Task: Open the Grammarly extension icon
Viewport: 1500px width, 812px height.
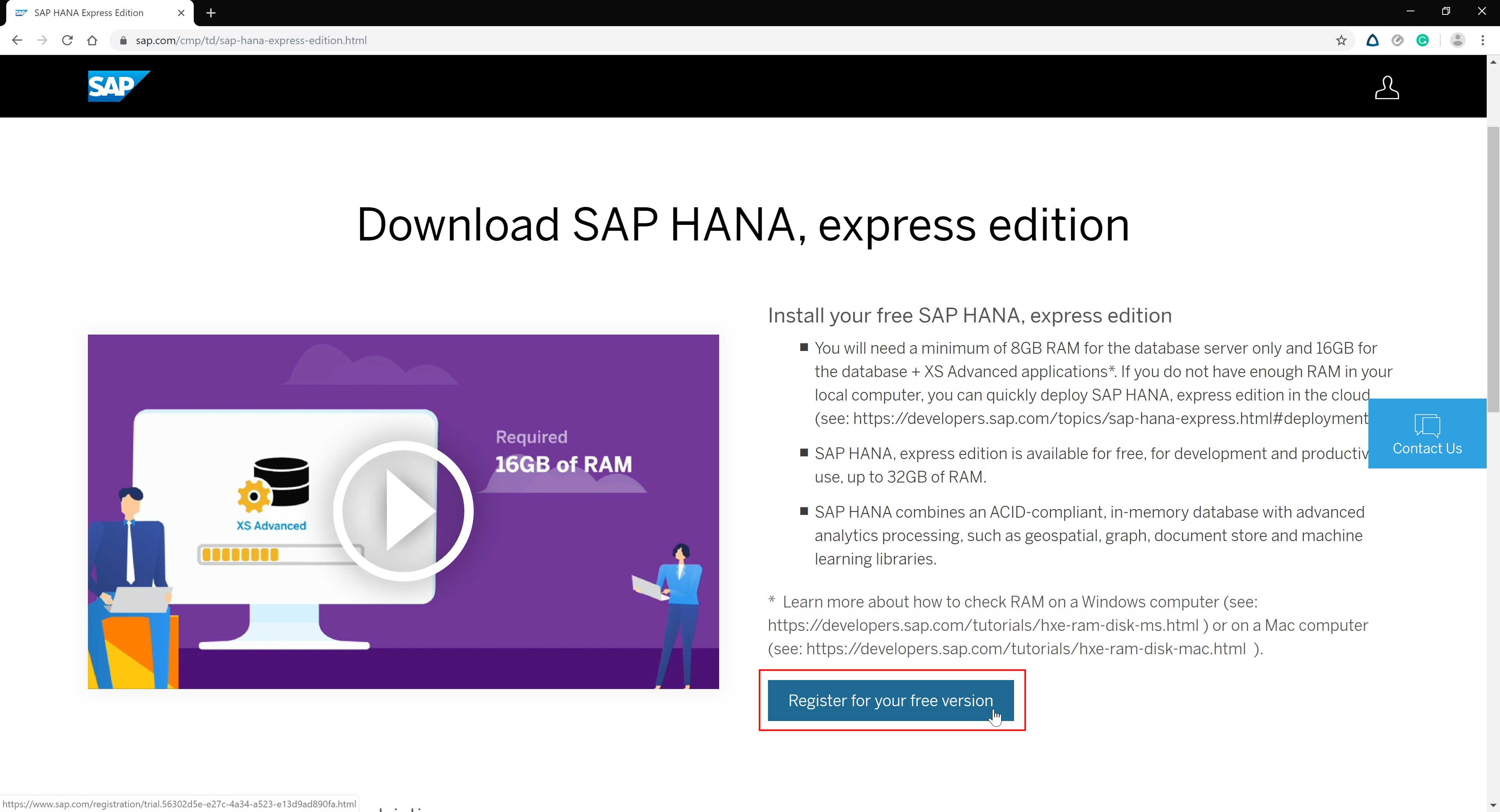Action: pyautogui.click(x=1423, y=40)
